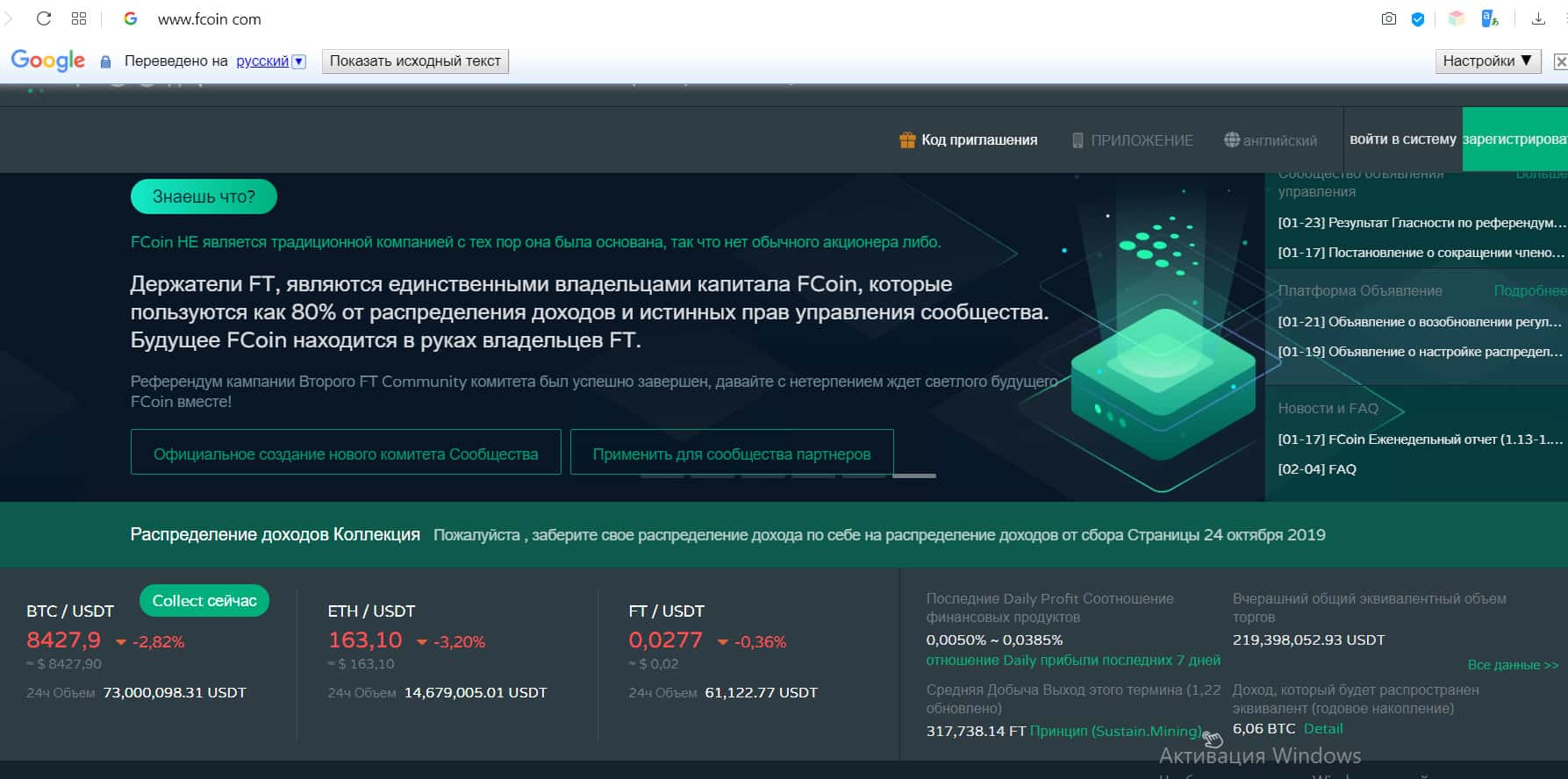Click the Collect сейчас green button
Viewport: 1568px width, 779px height.
click(204, 601)
